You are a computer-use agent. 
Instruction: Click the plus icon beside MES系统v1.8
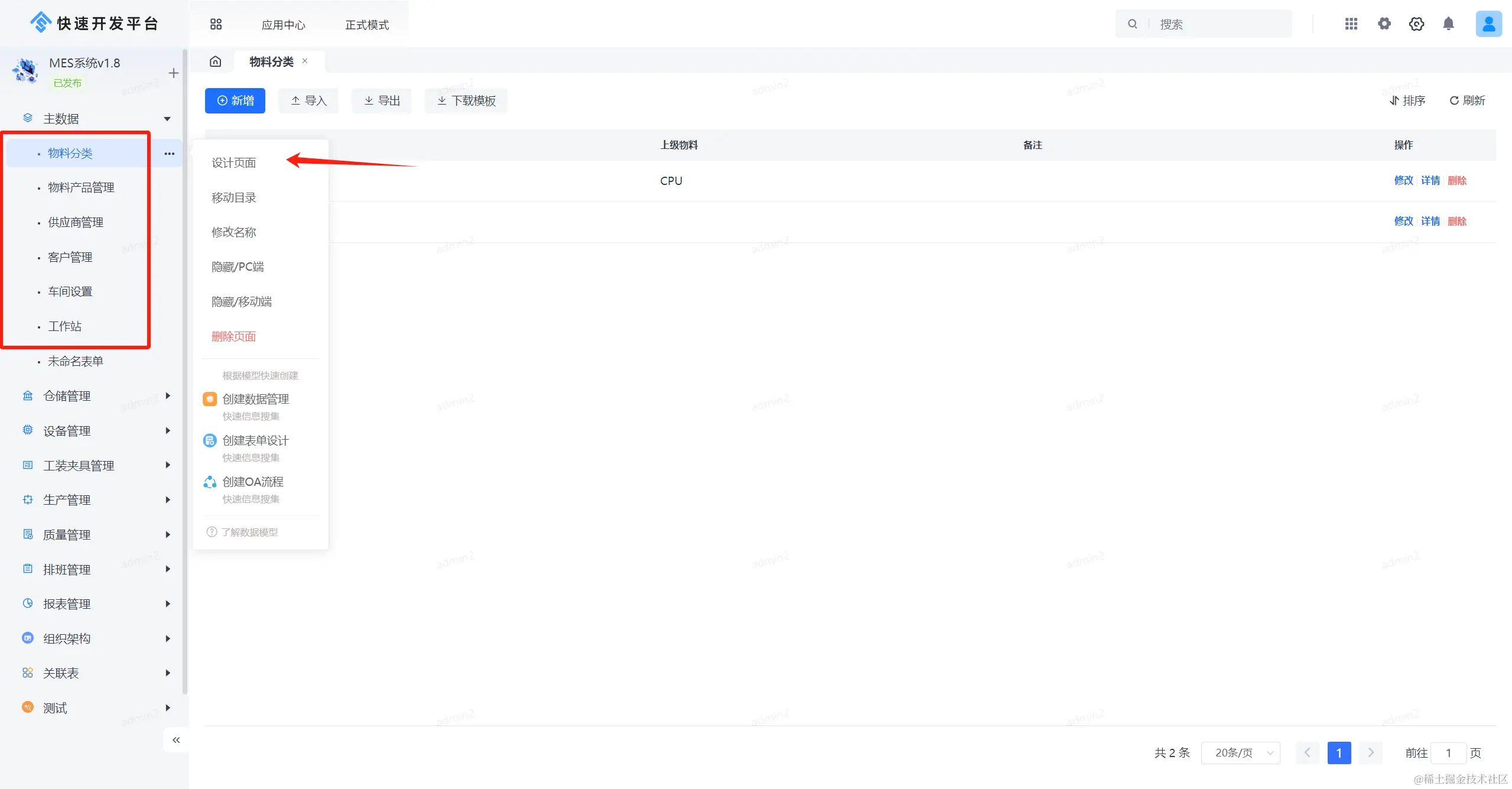(173, 73)
